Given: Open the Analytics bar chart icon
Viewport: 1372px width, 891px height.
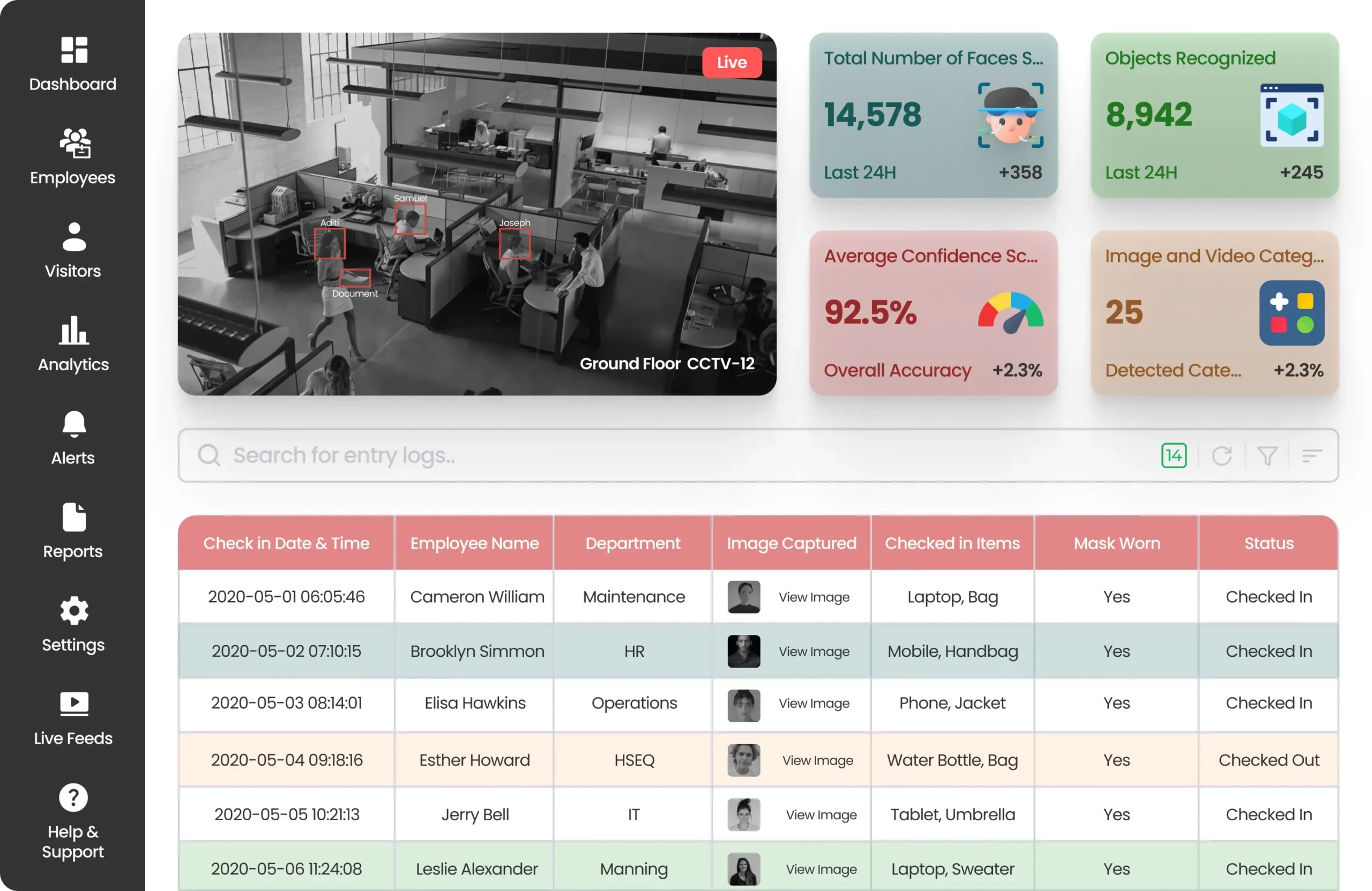Looking at the screenshot, I should (x=74, y=330).
